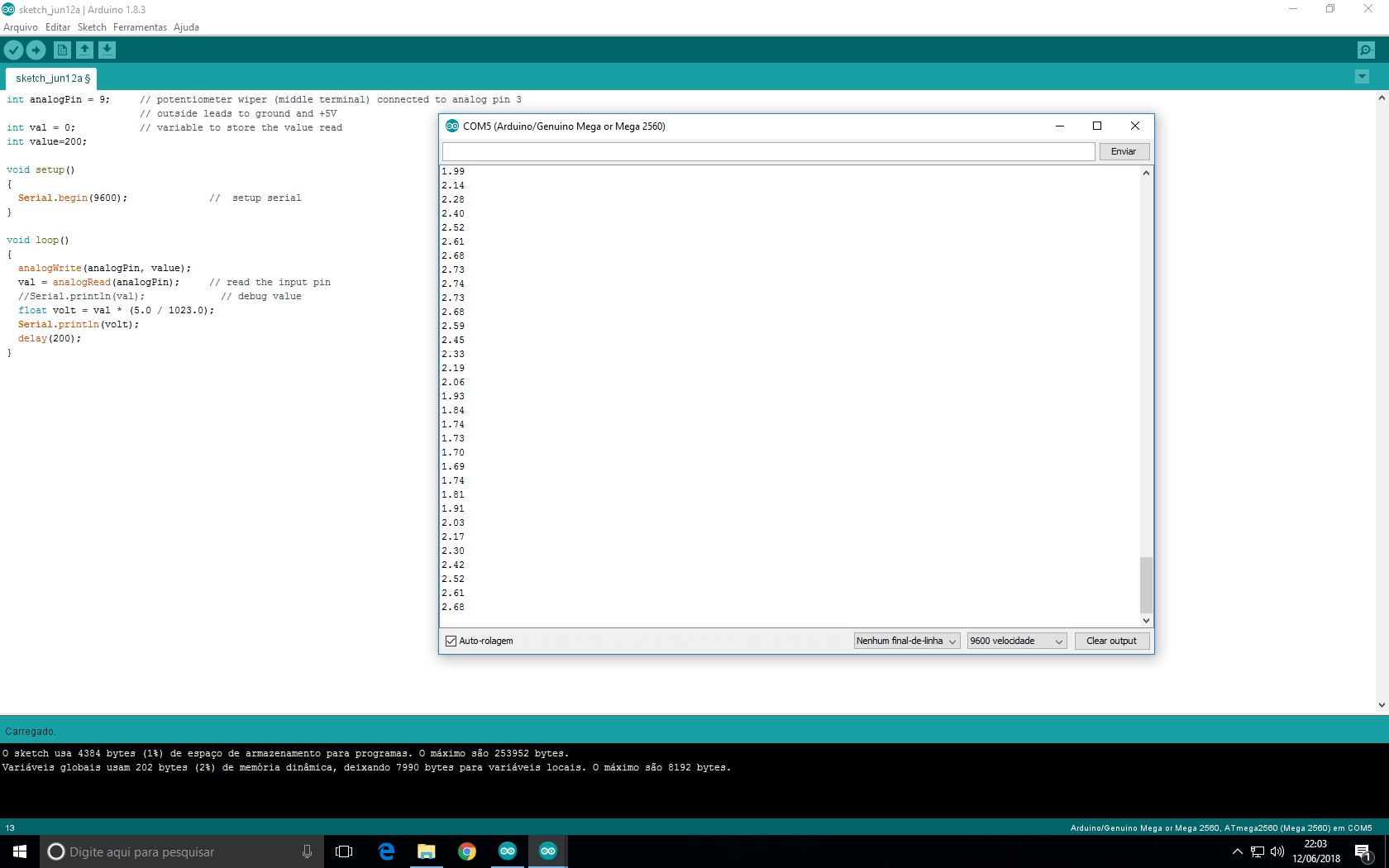Click the 'Carregado.' status message
This screenshot has width=1389, height=868.
pos(31,732)
